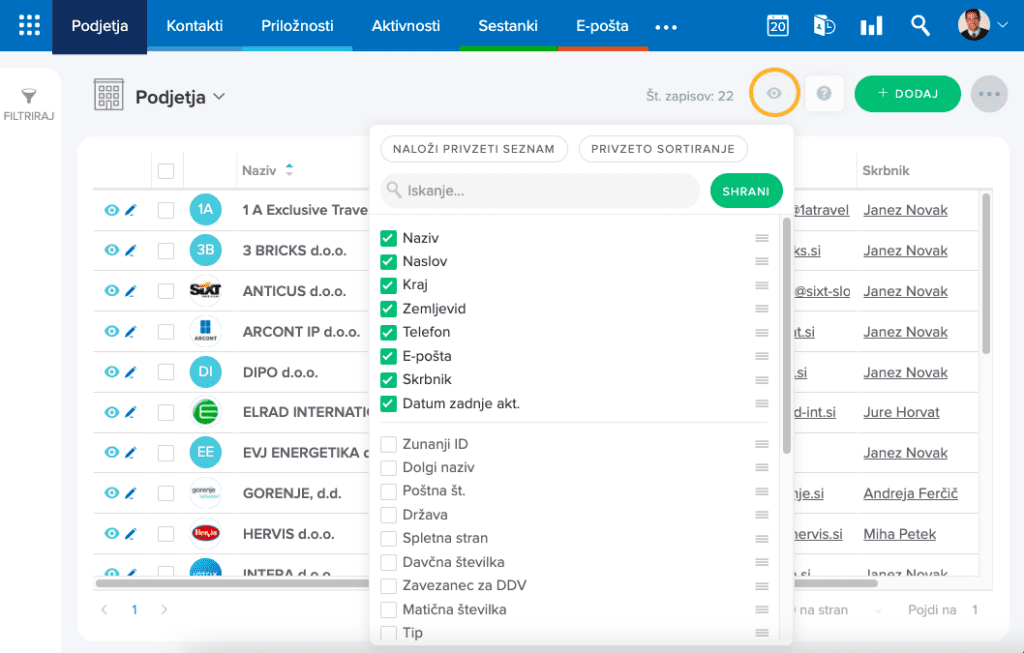Uncheck the Zemljevid column checkbox
The height and width of the screenshot is (653, 1024).
pyautogui.click(x=389, y=309)
